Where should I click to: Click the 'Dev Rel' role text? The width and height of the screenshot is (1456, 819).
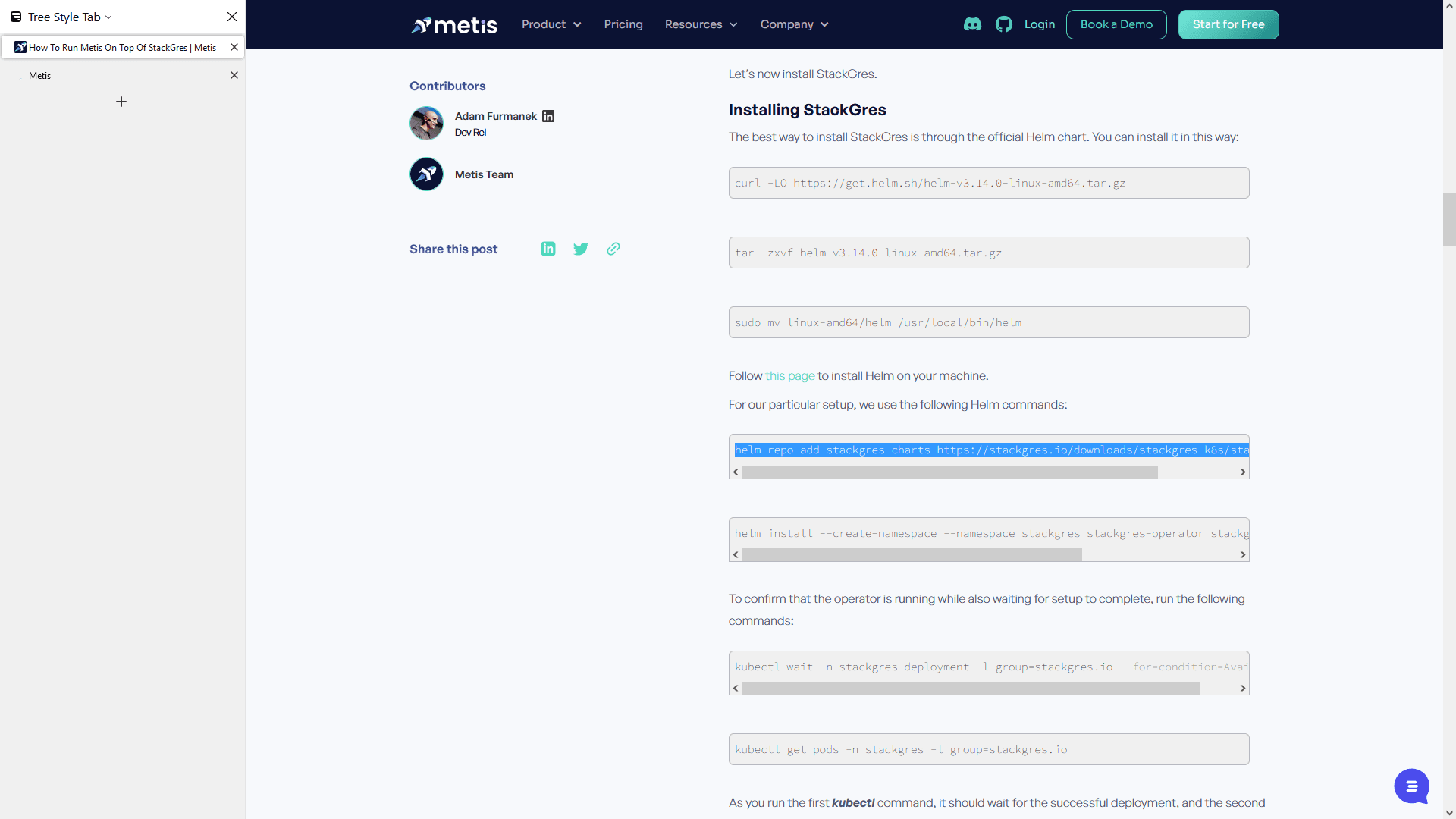pos(470,133)
